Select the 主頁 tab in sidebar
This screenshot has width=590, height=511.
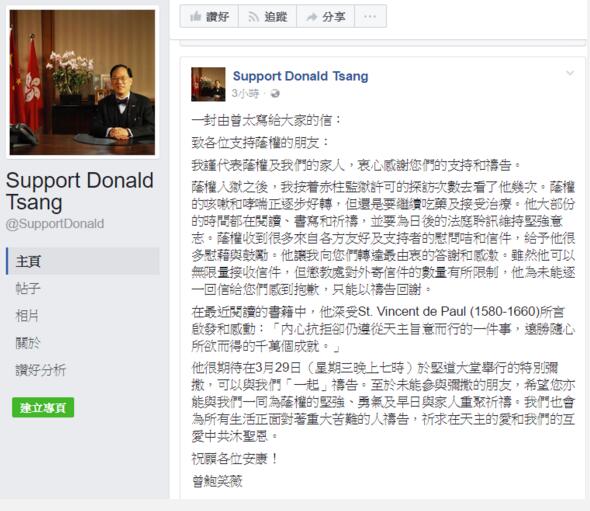[x=83, y=261]
